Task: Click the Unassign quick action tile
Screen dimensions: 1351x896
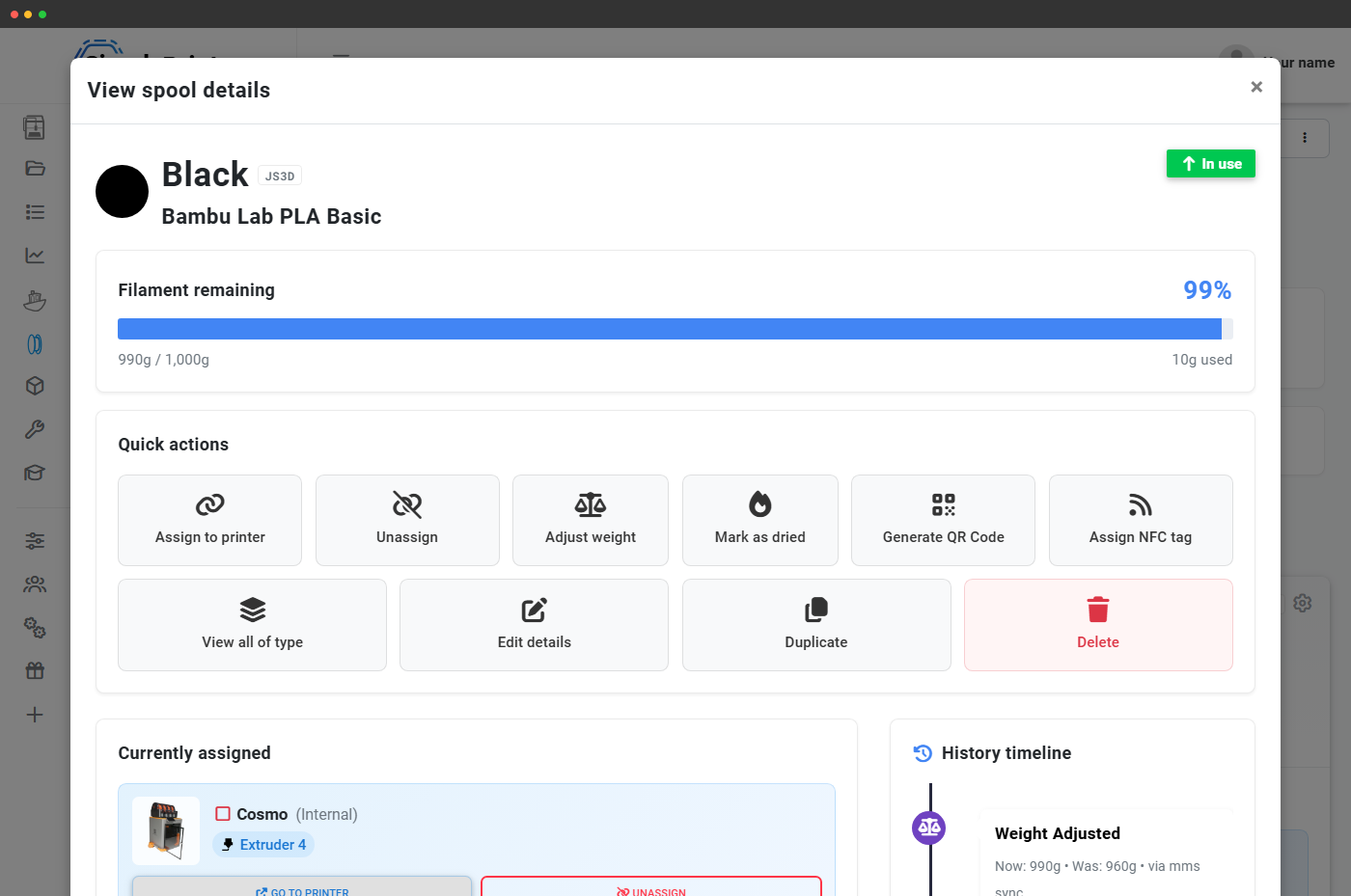Action: [x=407, y=520]
